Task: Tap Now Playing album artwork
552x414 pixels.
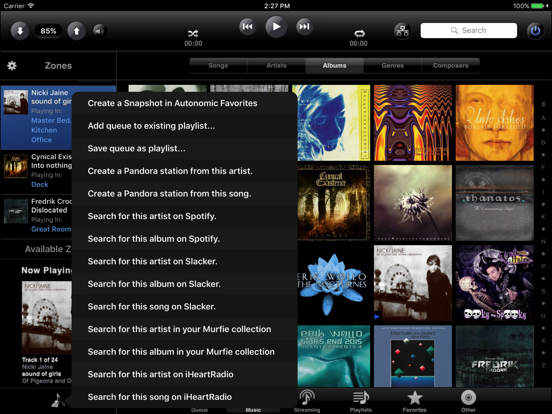Action: (47, 318)
